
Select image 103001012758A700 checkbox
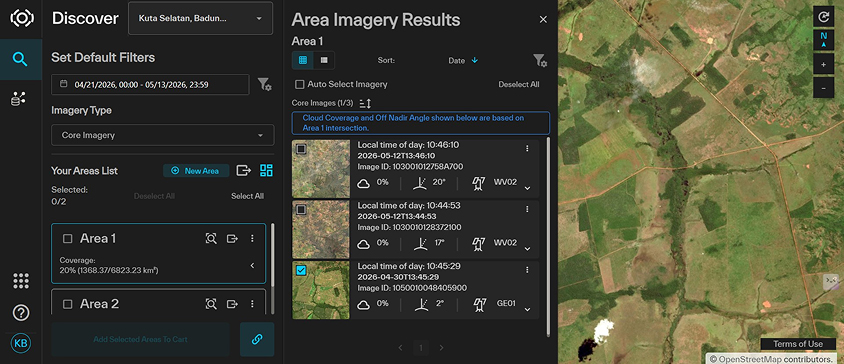click(301, 149)
